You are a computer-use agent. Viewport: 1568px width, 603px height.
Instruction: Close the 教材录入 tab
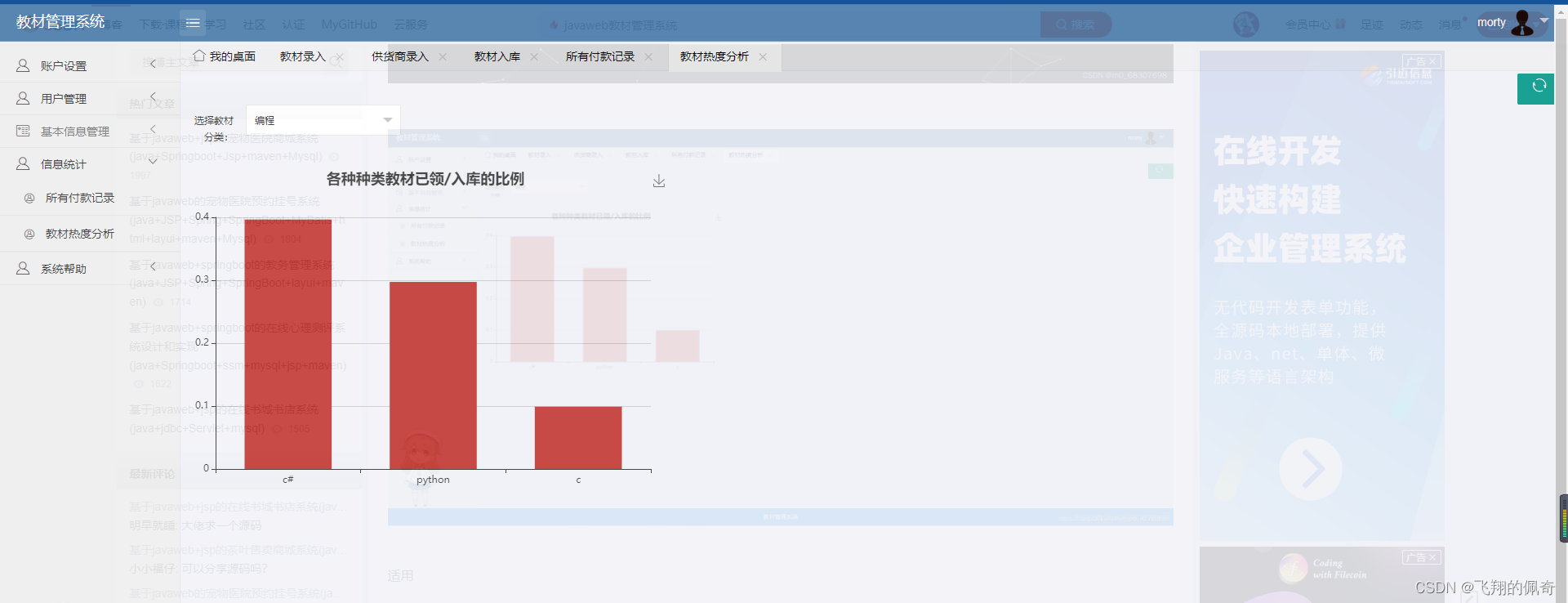coord(340,56)
